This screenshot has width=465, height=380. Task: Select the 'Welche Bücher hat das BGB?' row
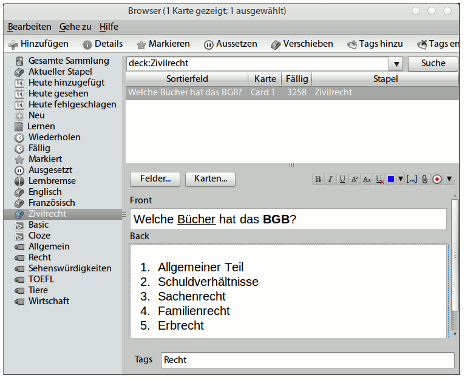tap(292, 93)
